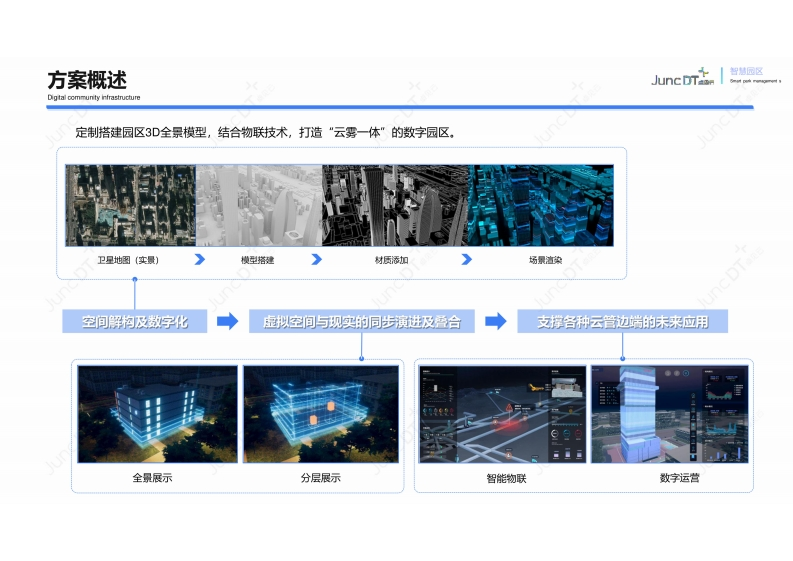793x561 pixels.
Task: Click the 智能物联 caption
Action: pos(506,478)
